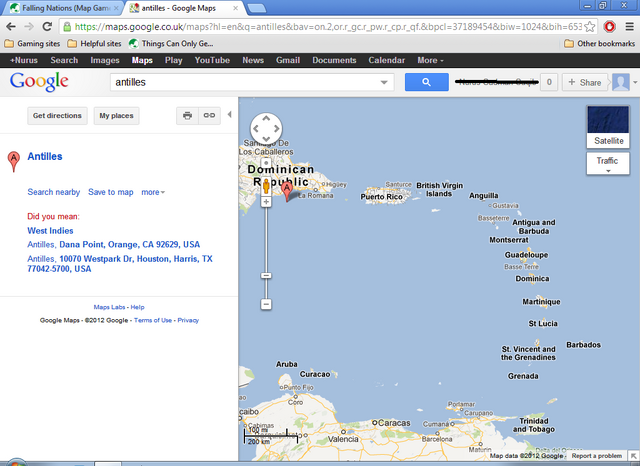The width and height of the screenshot is (640, 466).
Task: Open the Opera-style red extension icon
Action: [x=609, y=27]
